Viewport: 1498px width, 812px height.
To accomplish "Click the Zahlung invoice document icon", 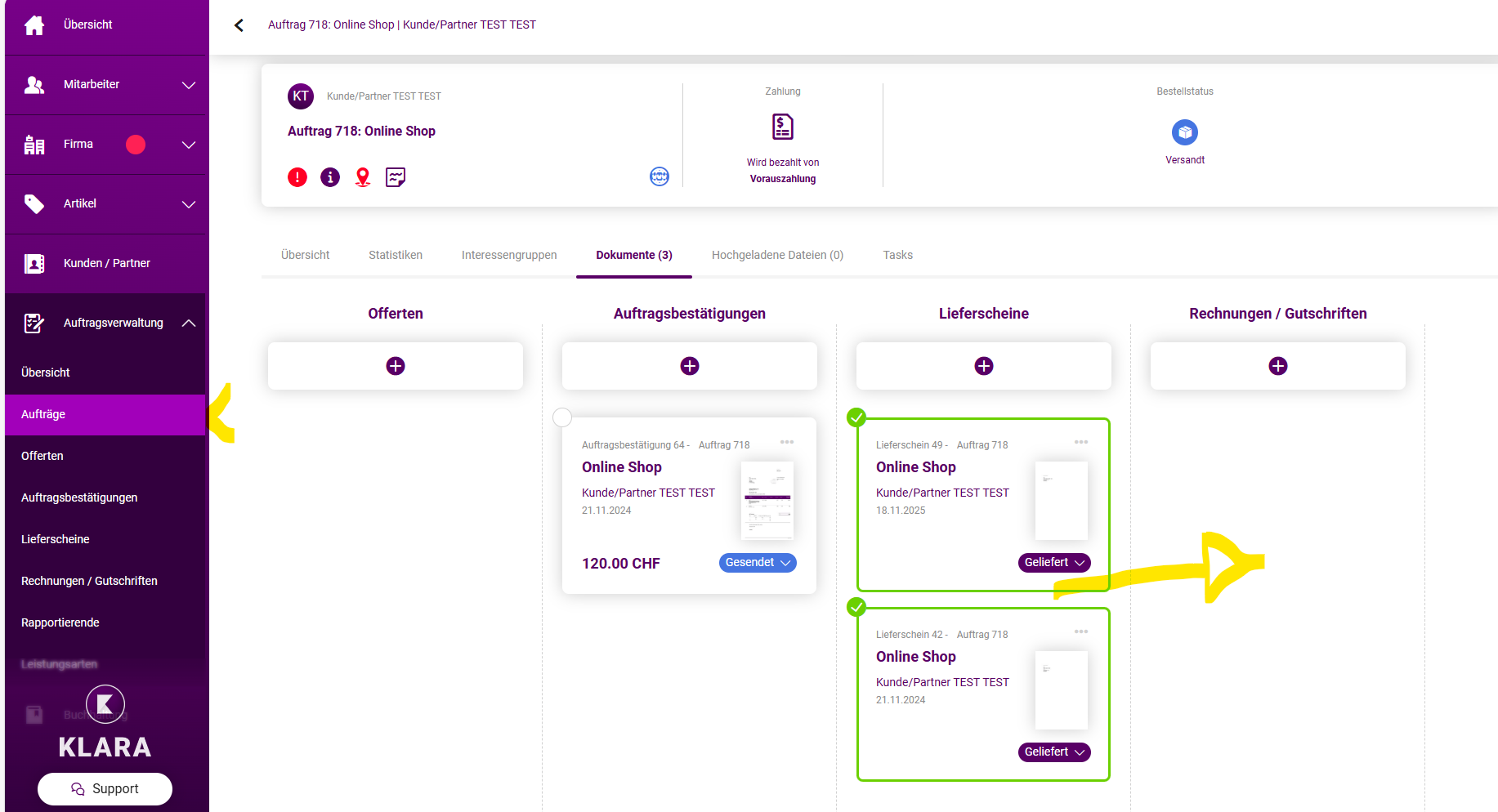I will pyautogui.click(x=783, y=127).
